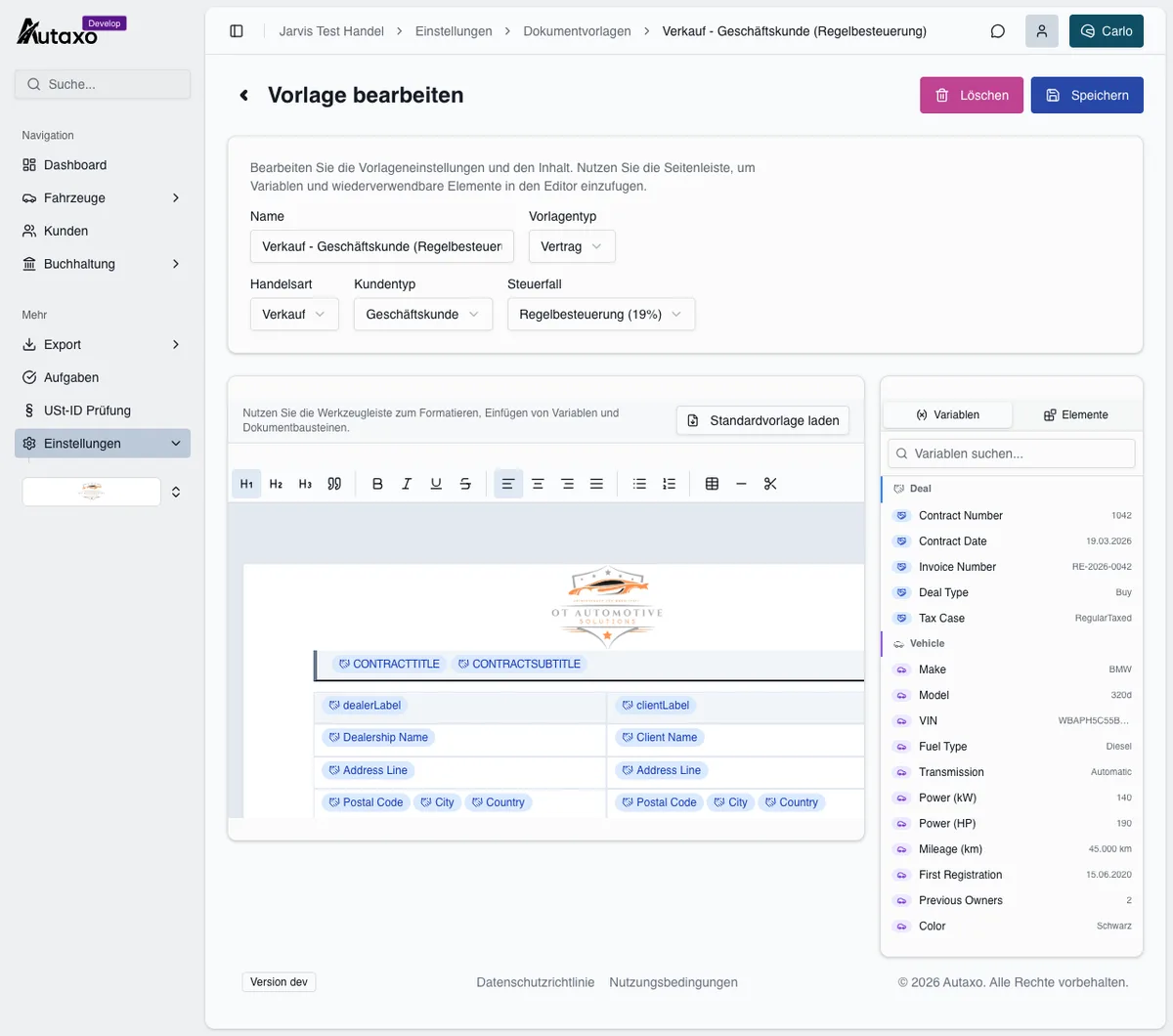Click Einstellungen breadcrumb

pos(454,31)
